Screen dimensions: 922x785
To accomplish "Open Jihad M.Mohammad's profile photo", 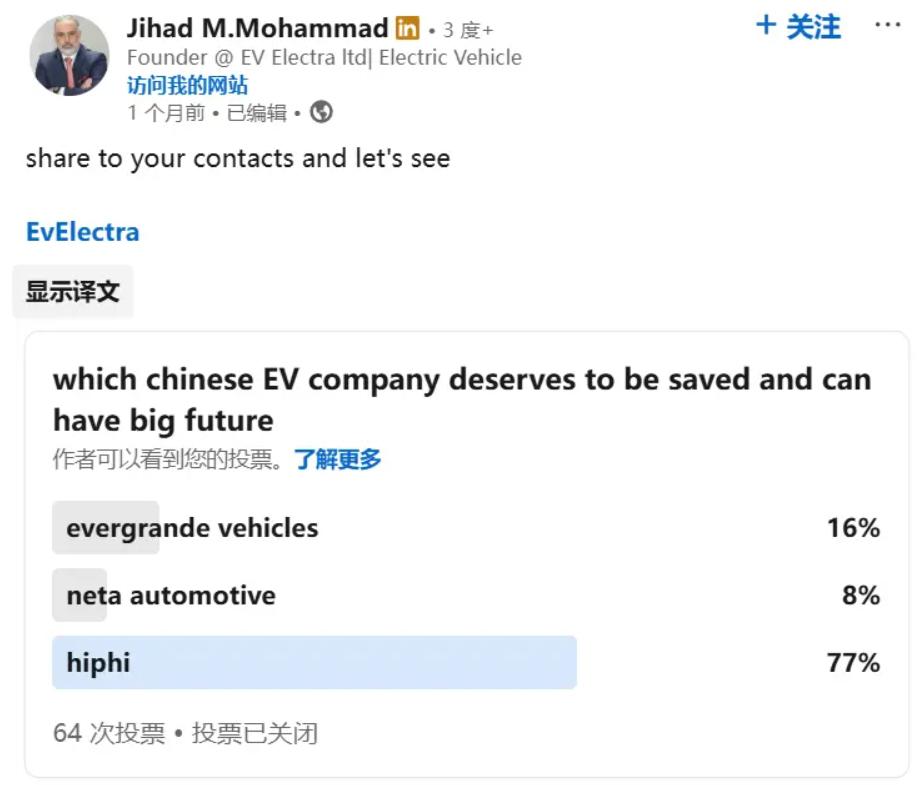I will pos(69,55).
